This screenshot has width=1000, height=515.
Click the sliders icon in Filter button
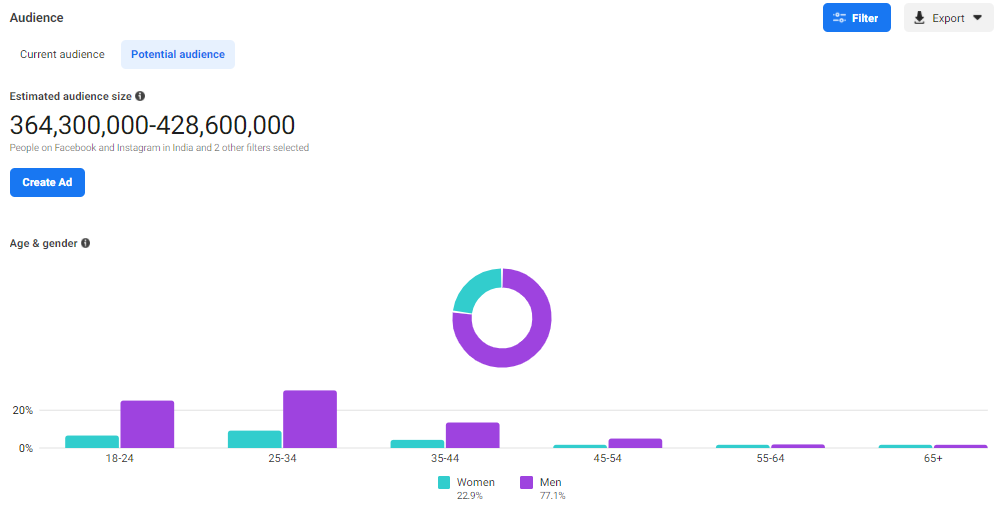pyautogui.click(x=839, y=18)
